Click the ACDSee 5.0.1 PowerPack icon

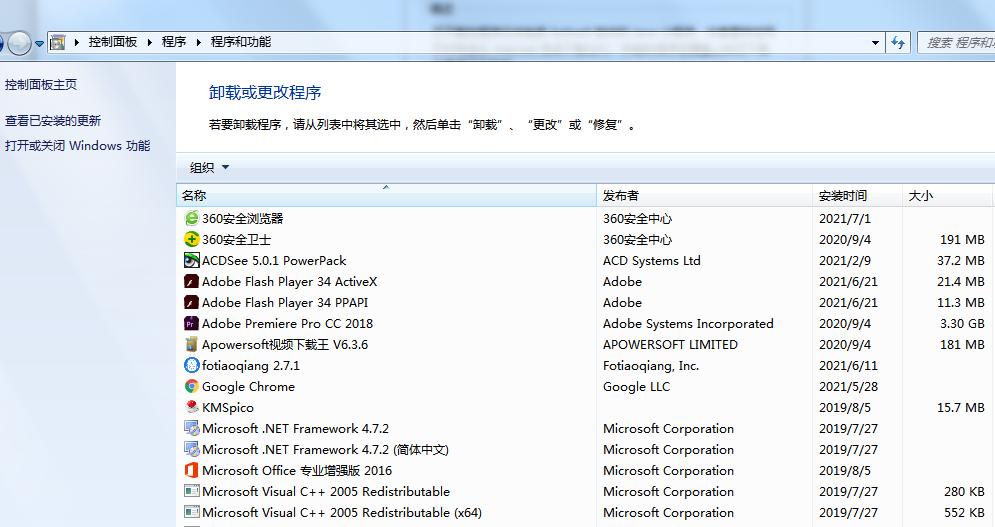(x=191, y=260)
